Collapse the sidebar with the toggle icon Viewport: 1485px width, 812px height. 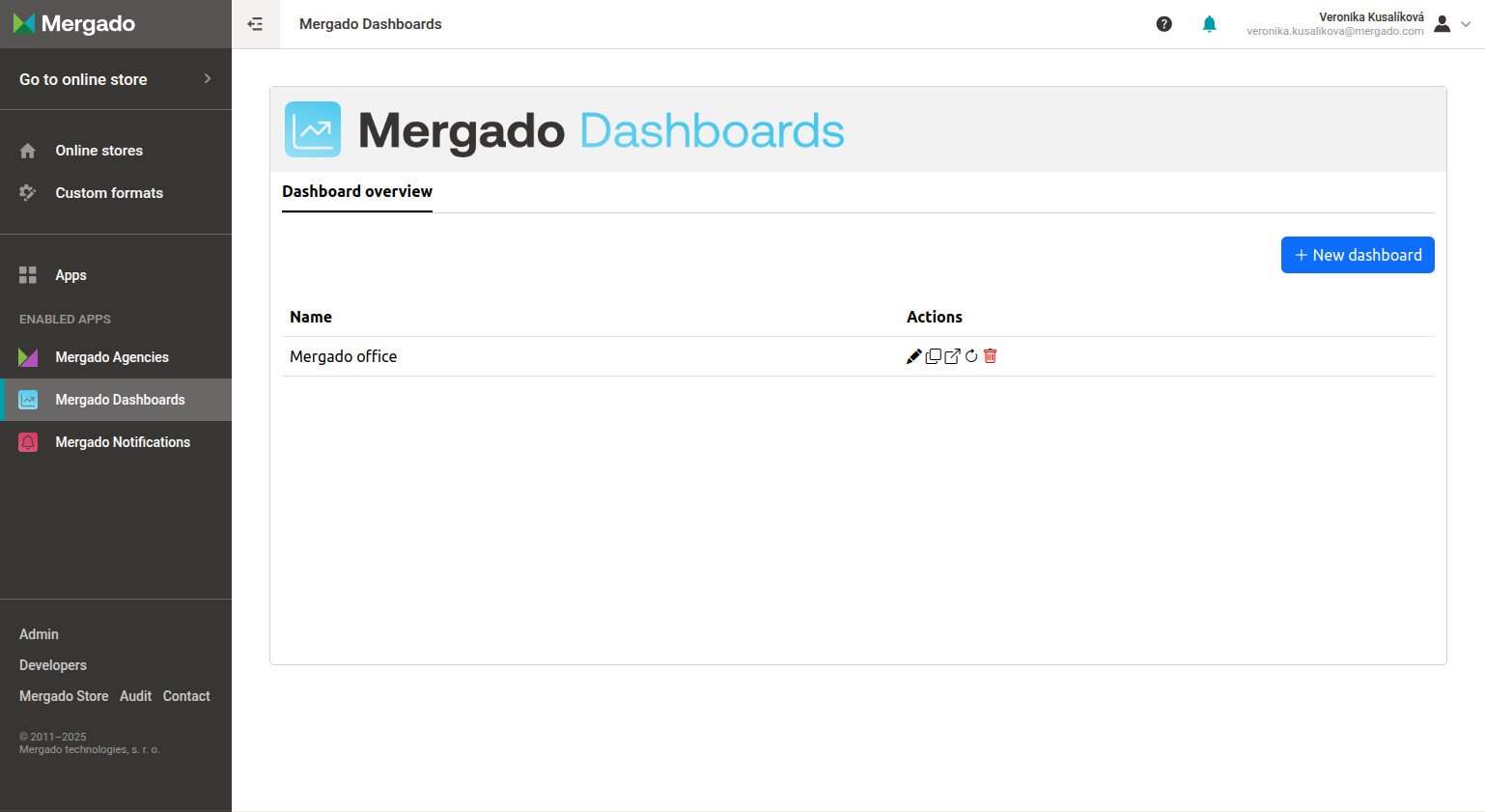click(x=255, y=24)
